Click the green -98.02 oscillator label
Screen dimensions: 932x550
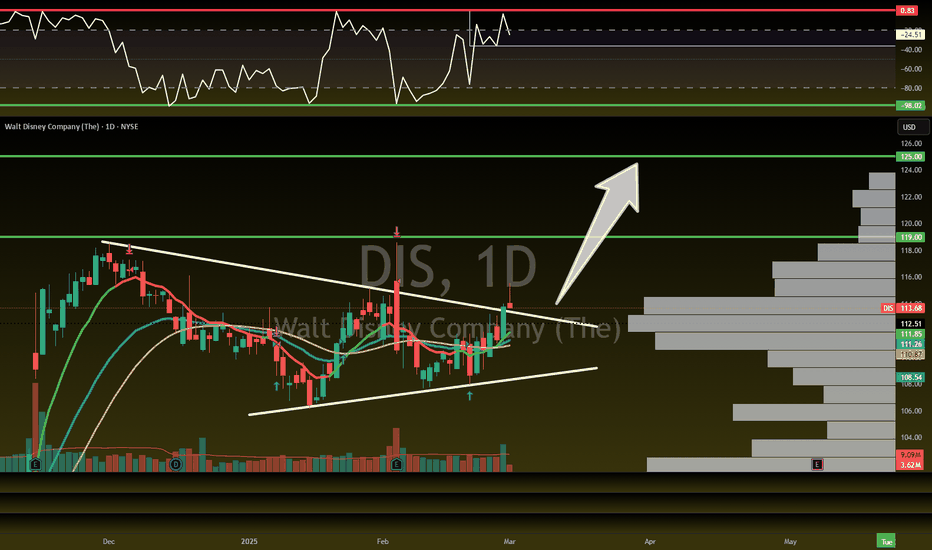coord(911,105)
